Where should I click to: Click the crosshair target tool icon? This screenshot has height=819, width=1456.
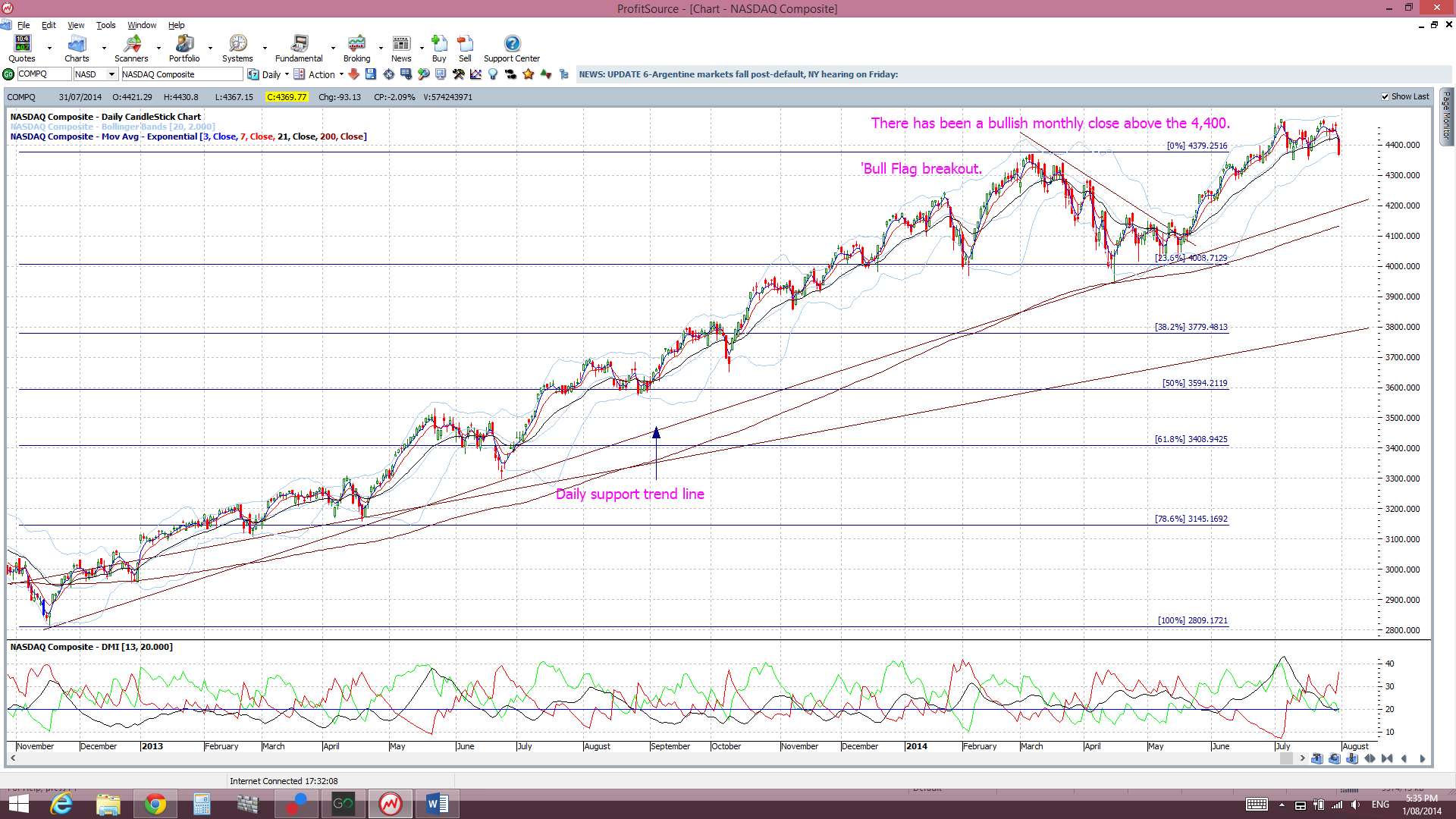[389, 74]
